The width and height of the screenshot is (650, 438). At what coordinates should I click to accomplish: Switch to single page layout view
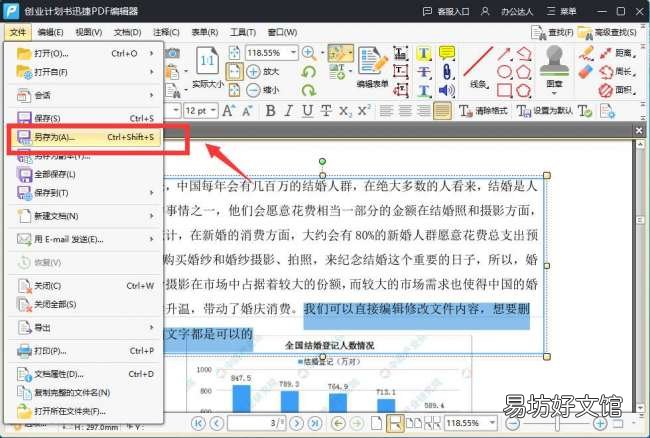(x=376, y=423)
